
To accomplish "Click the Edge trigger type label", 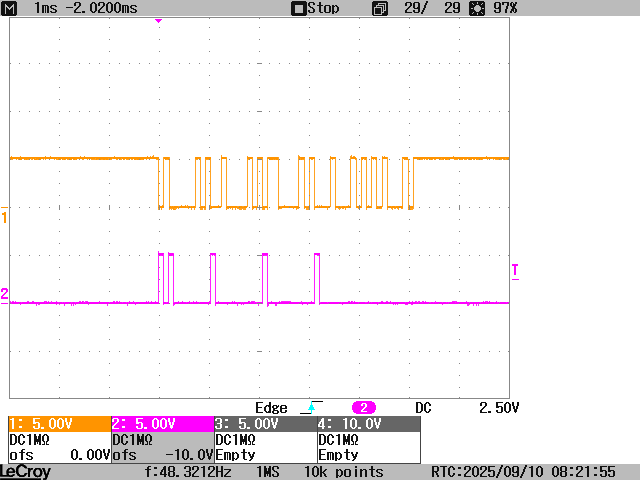I will pos(271,408).
